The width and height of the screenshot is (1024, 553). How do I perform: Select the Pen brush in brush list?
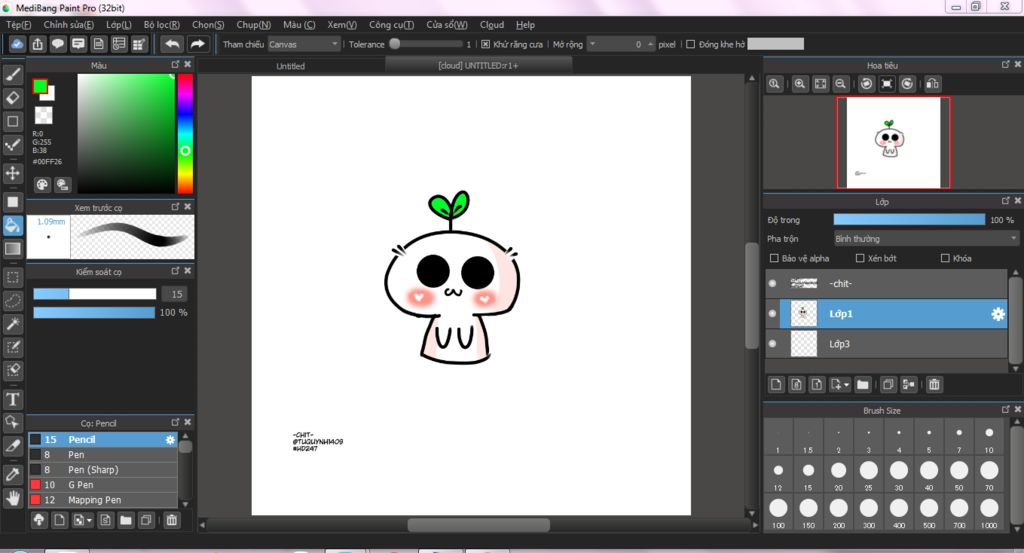103,455
